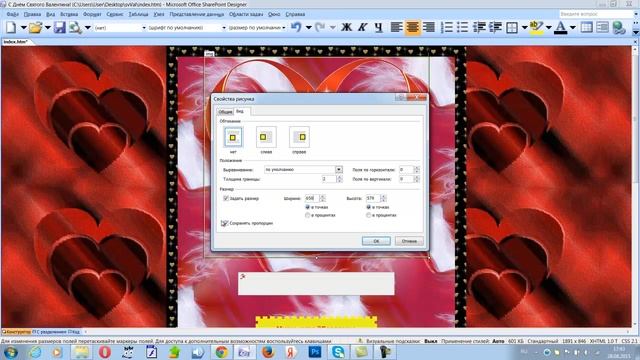Toggle underline with the Ч icon
Viewport: 640px width, 360px height.
tap(379, 27)
